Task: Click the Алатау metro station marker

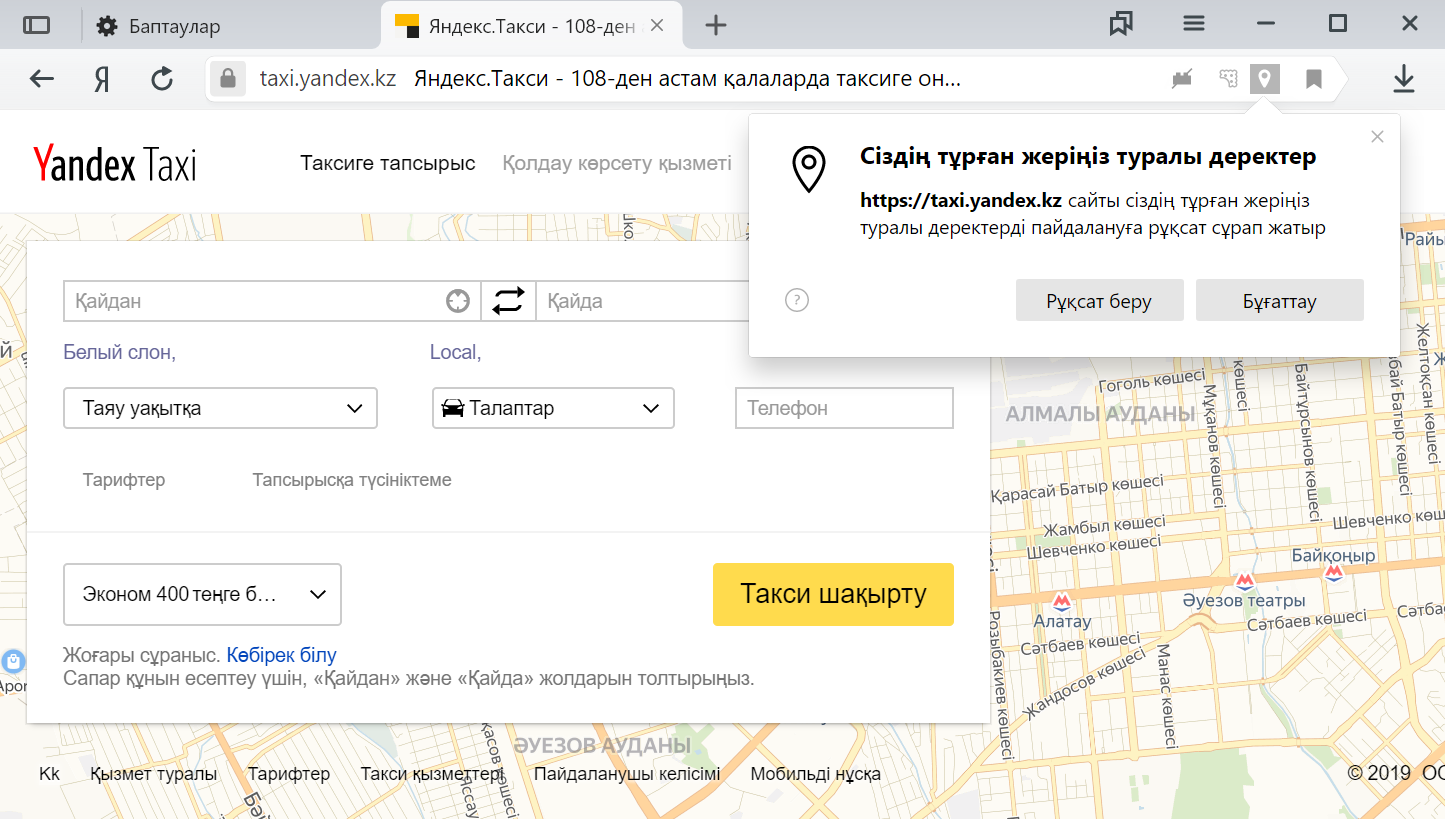Action: click(1062, 601)
